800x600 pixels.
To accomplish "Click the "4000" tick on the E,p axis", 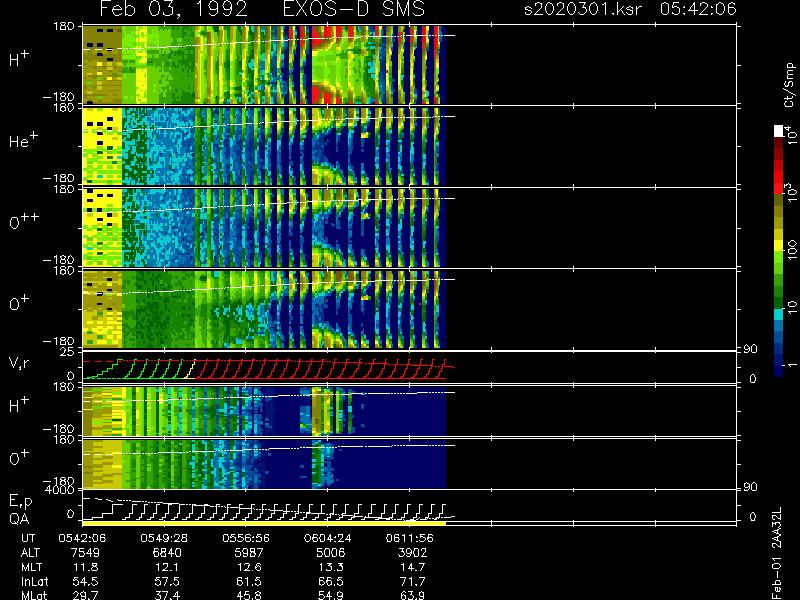I will pyautogui.click(x=61, y=490).
